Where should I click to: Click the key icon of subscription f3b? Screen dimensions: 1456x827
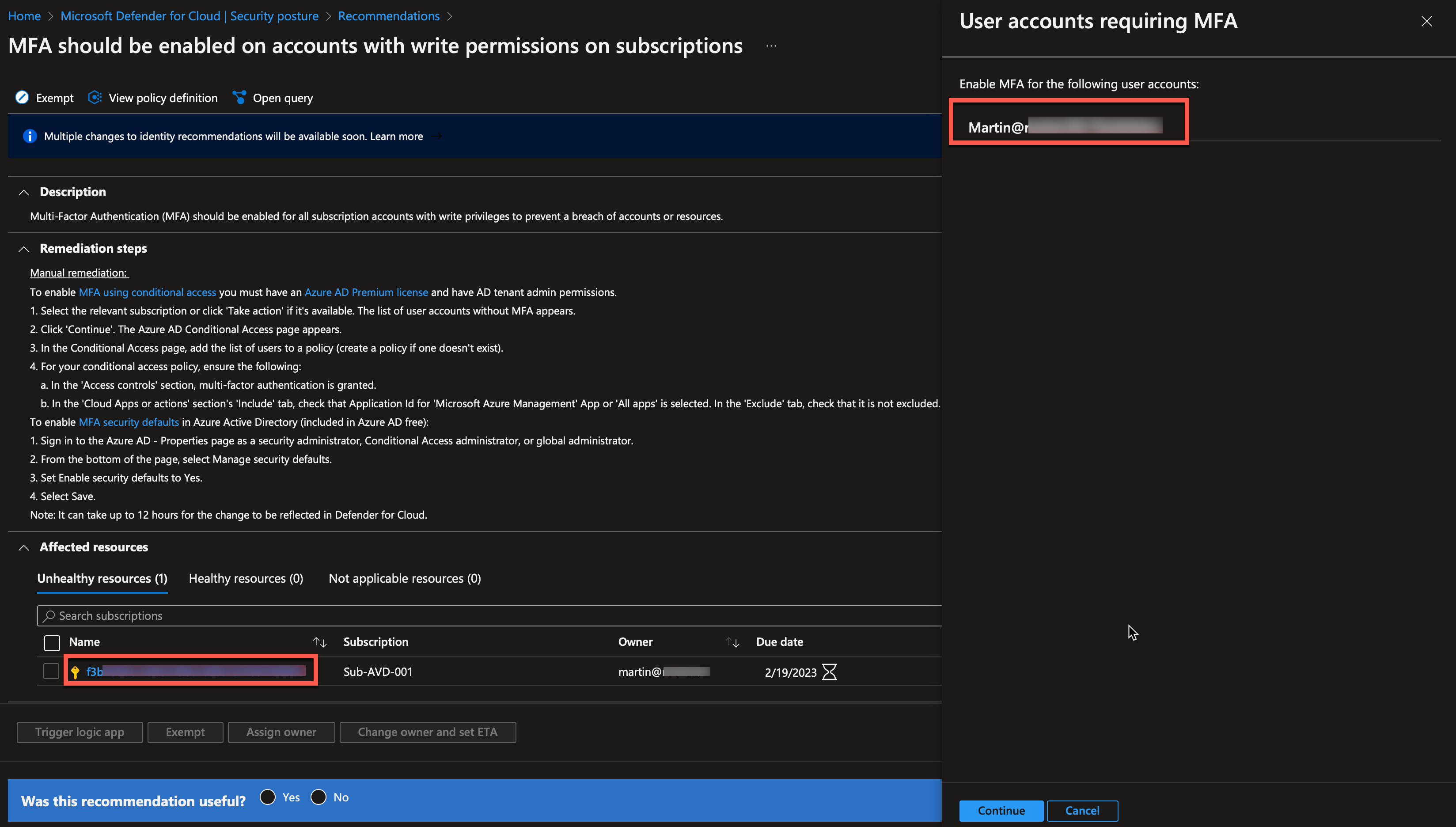(x=75, y=672)
